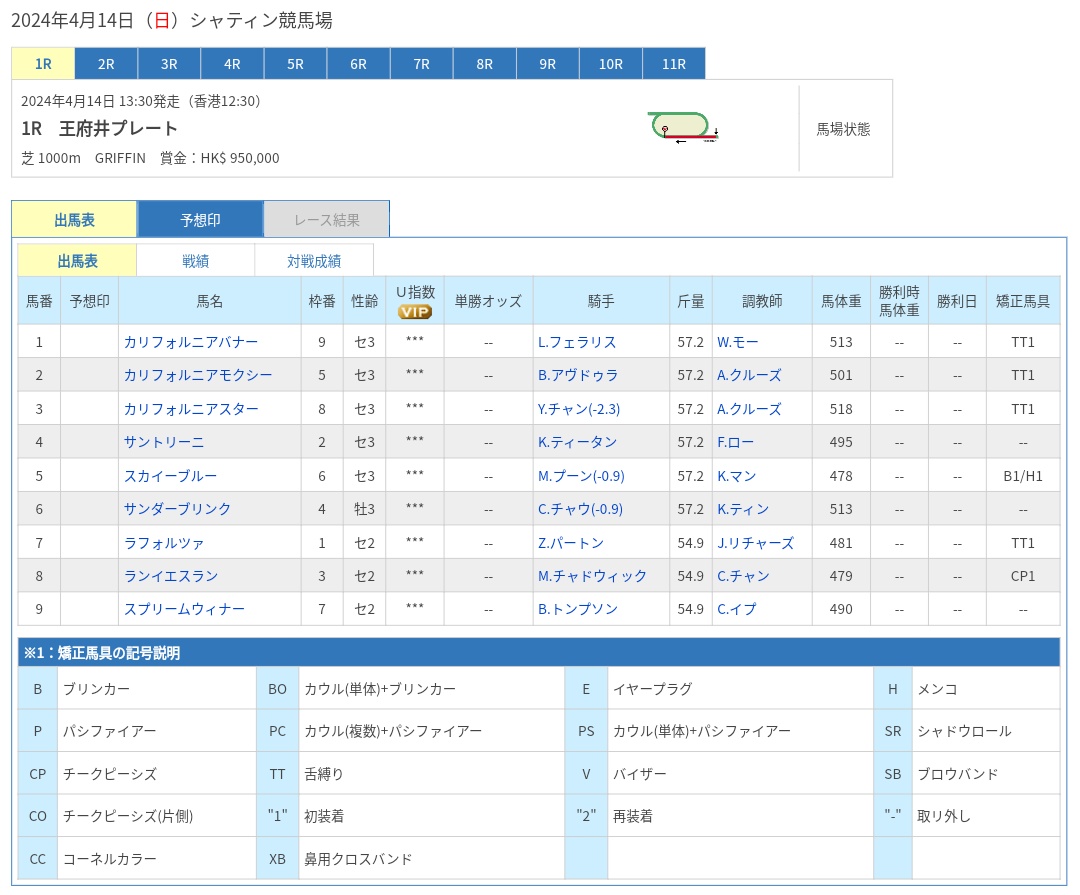Click the VIP icon in the U指数 column

click(x=413, y=310)
